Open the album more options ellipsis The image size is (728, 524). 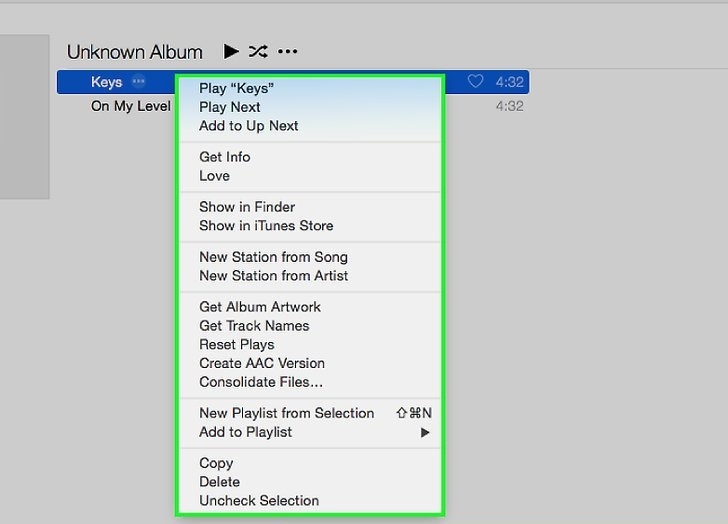287,52
